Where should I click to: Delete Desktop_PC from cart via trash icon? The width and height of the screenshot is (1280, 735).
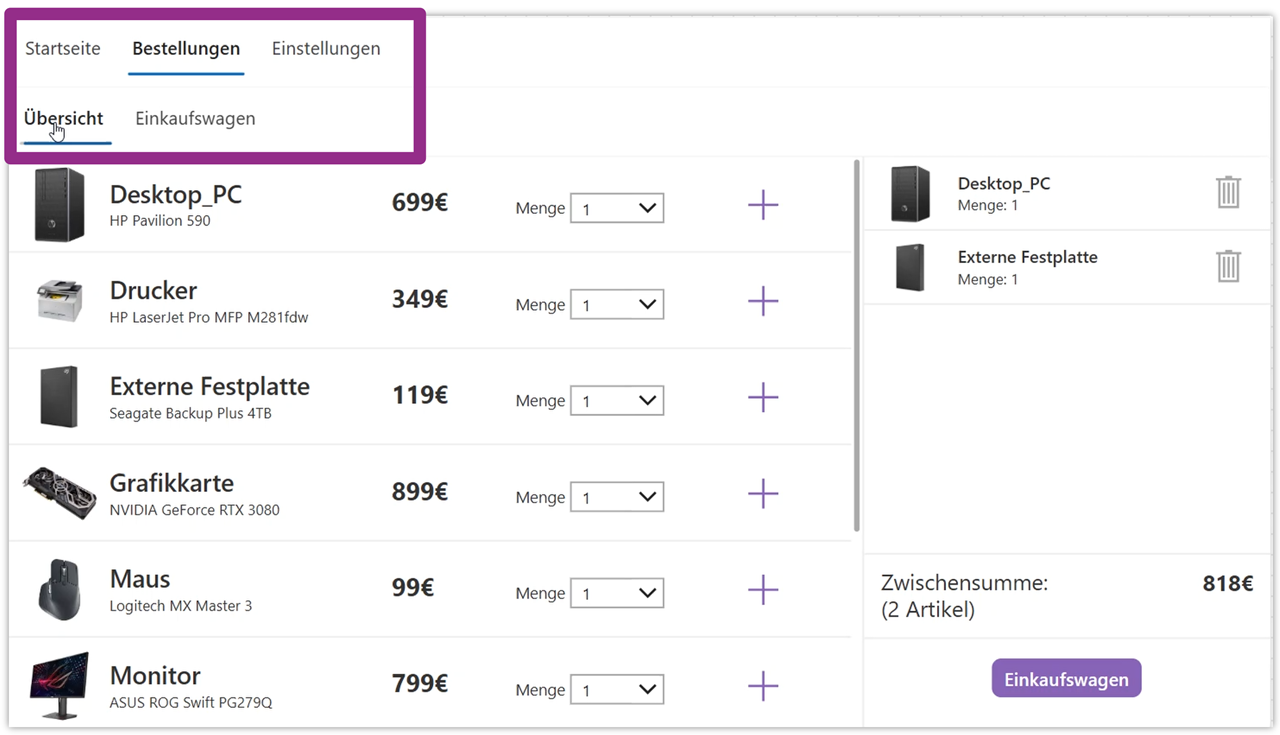pos(1228,192)
